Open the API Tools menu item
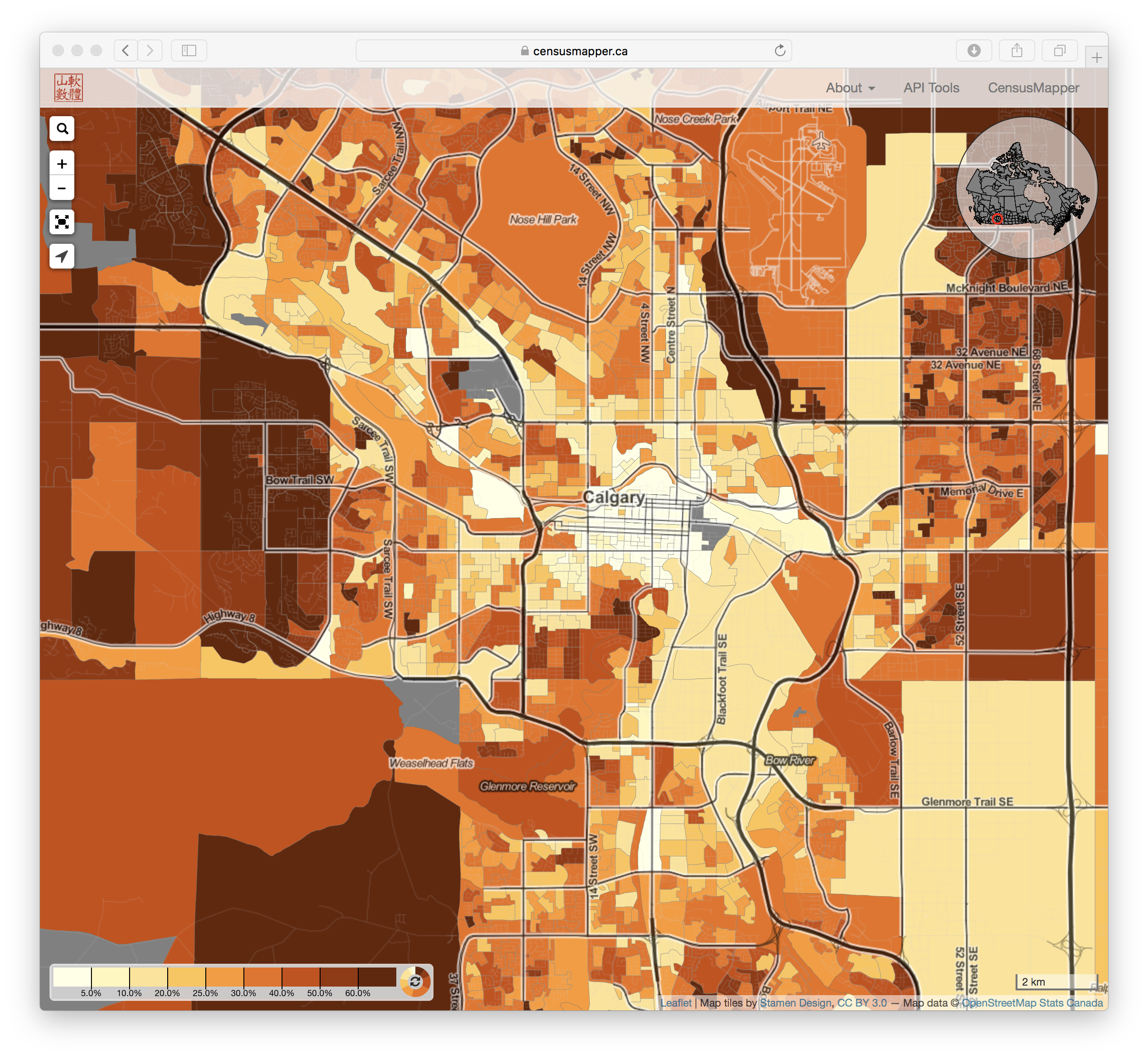Viewport: 1148px width, 1058px height. tap(931, 88)
